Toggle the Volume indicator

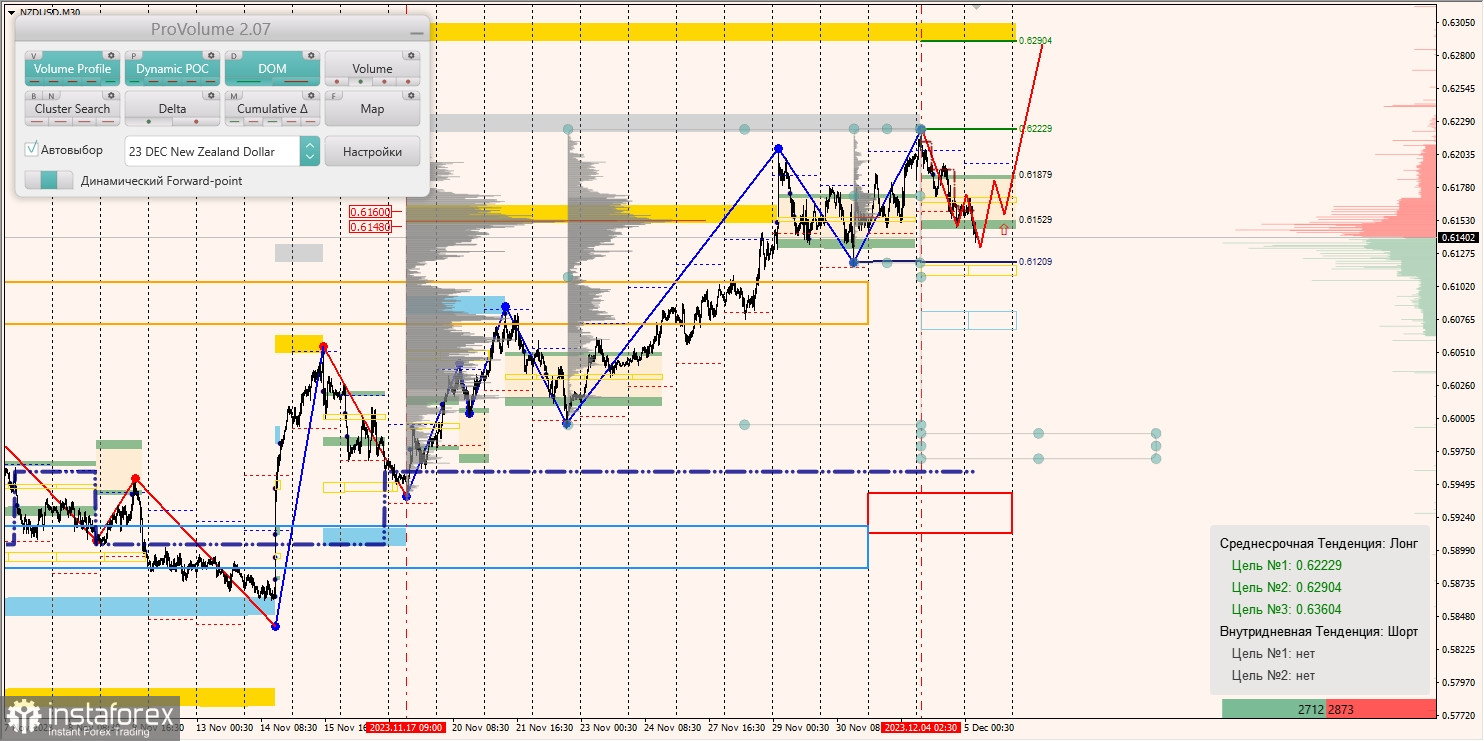pos(372,69)
